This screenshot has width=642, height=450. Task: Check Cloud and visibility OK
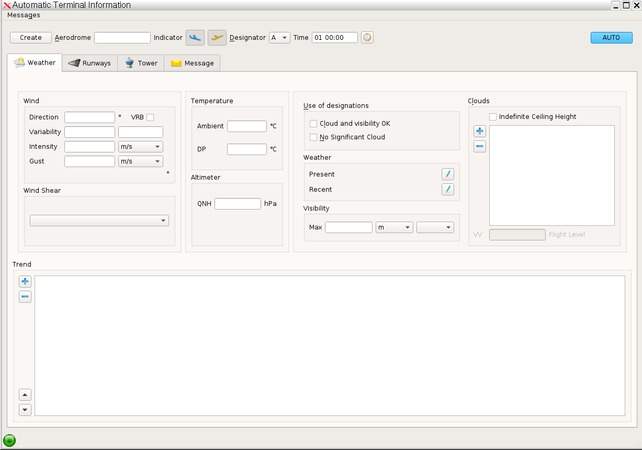point(314,124)
